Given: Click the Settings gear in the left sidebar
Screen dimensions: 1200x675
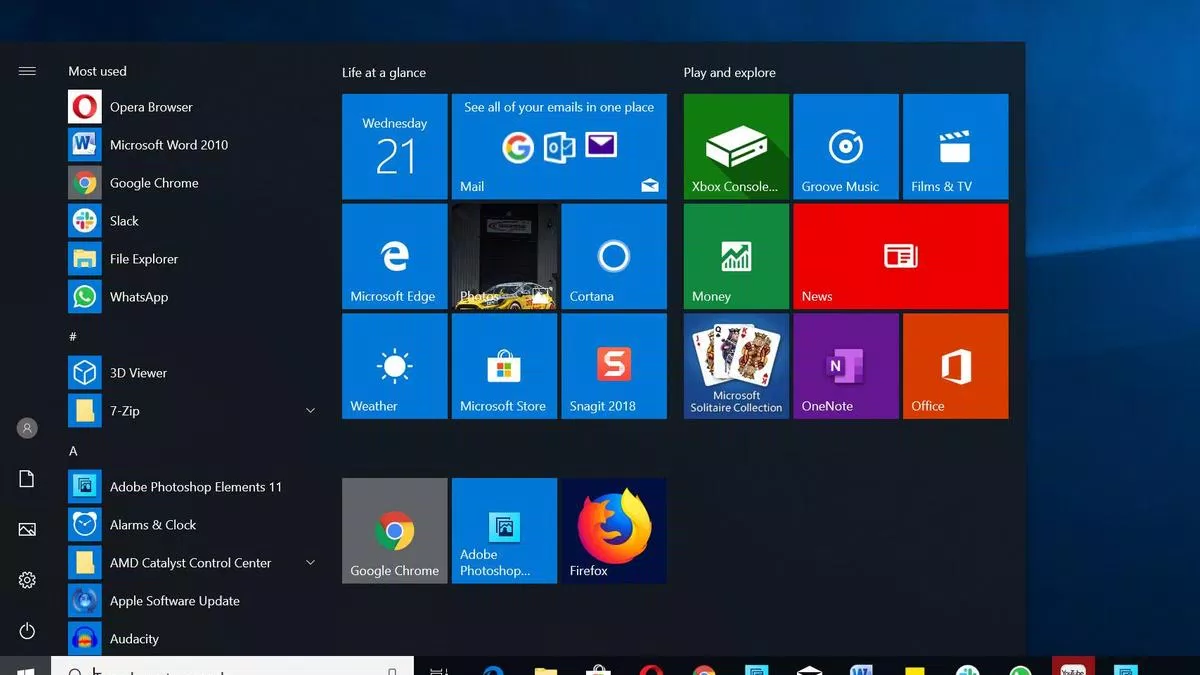Looking at the screenshot, I should (26, 579).
